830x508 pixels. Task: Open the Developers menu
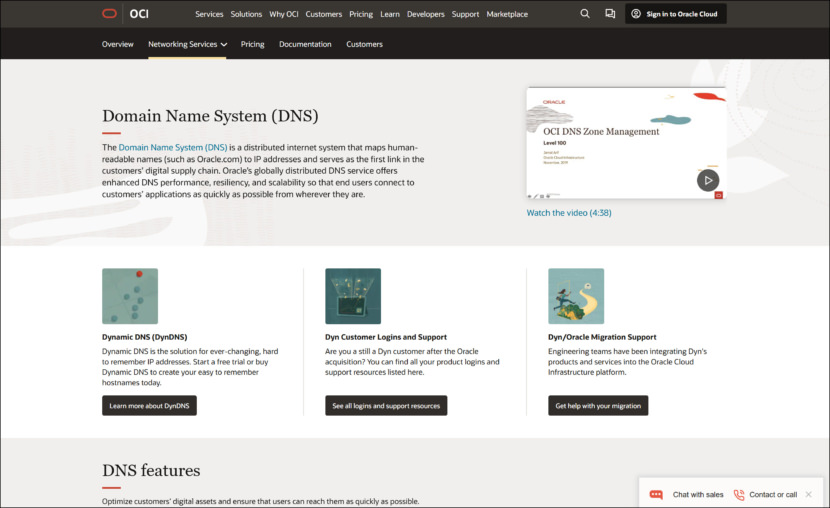(426, 14)
